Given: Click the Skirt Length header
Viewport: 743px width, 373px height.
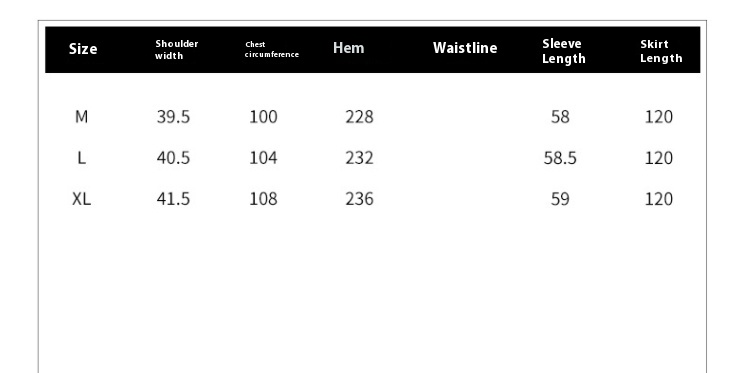Looking at the screenshot, I should pos(661,51).
